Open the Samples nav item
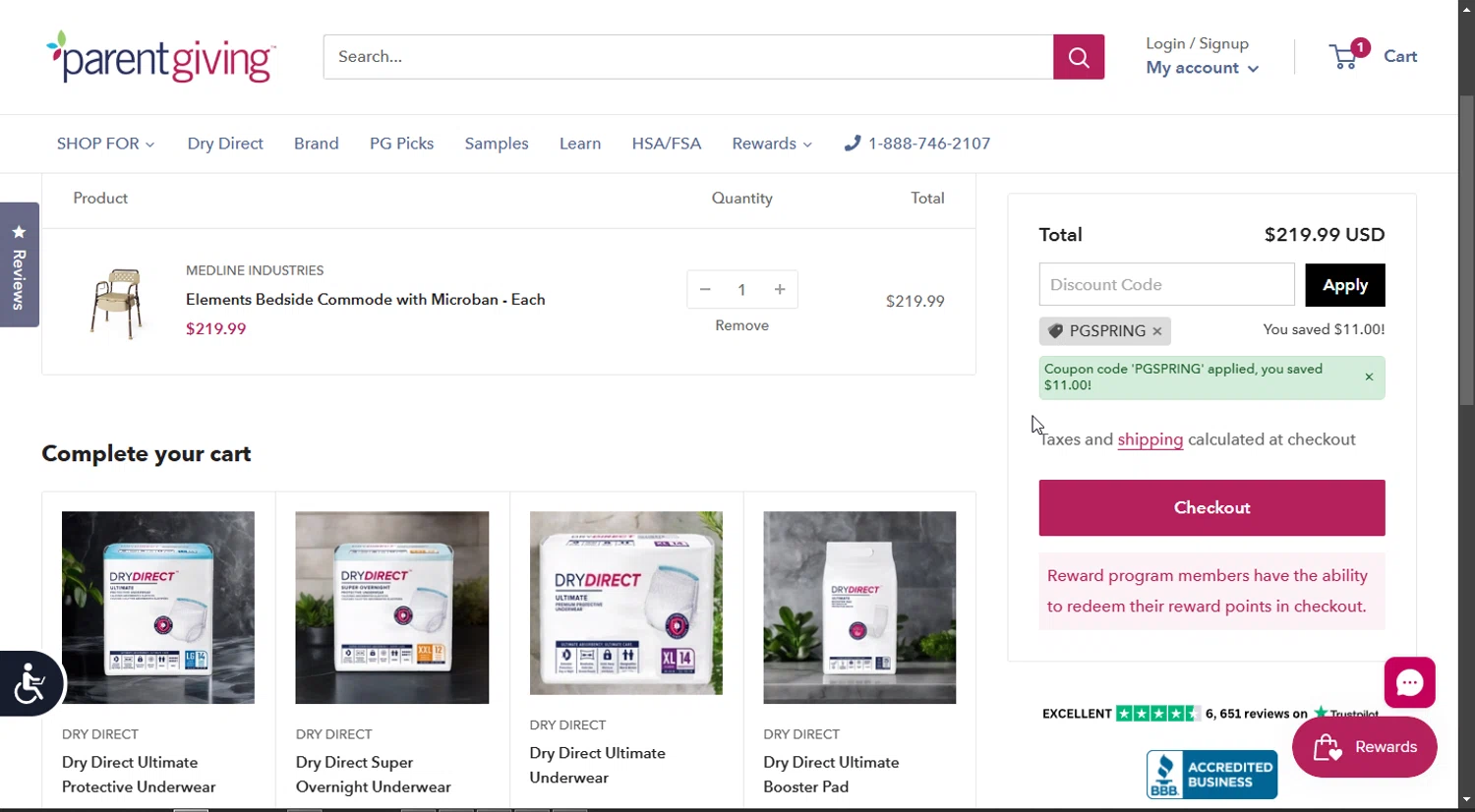The height and width of the screenshot is (812, 1475). [x=497, y=144]
